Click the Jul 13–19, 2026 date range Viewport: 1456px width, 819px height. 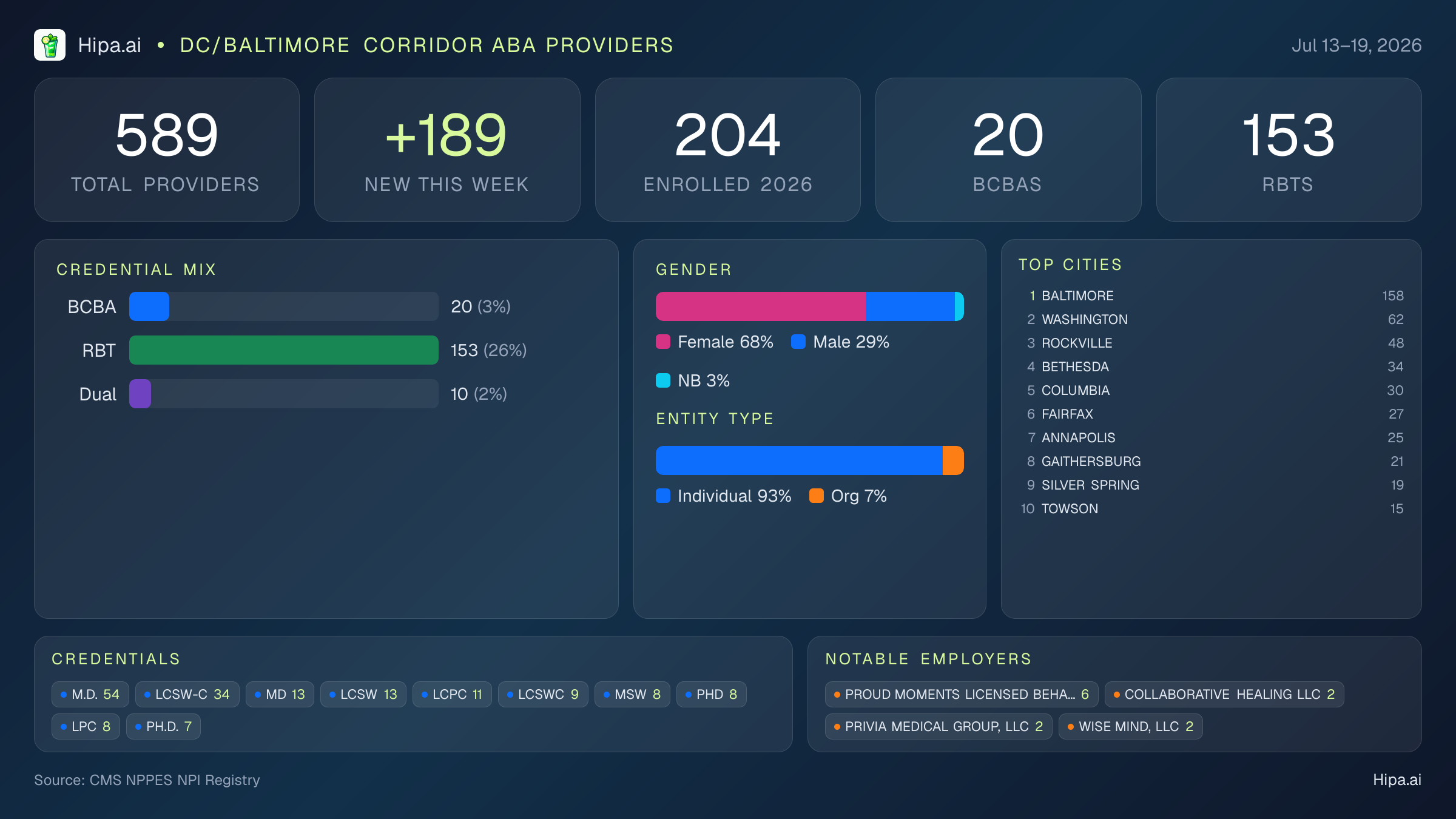1357,45
